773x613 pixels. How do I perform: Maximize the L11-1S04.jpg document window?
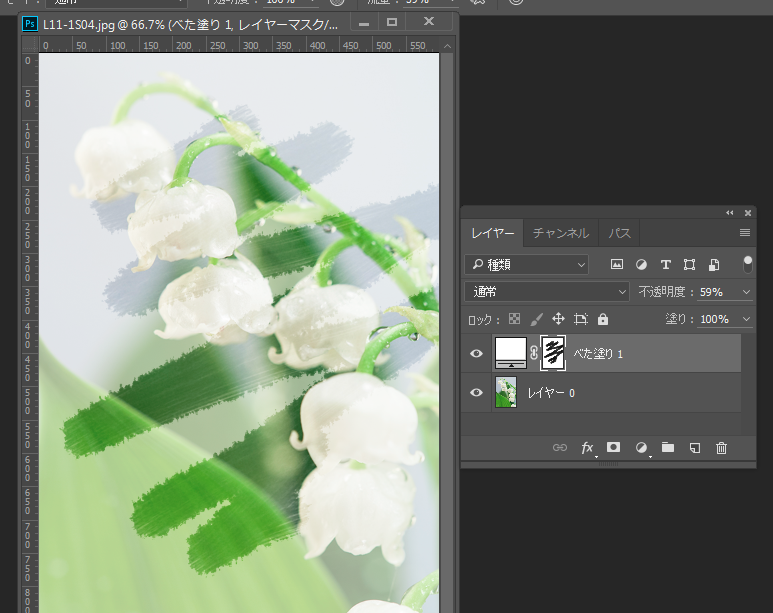[392, 22]
